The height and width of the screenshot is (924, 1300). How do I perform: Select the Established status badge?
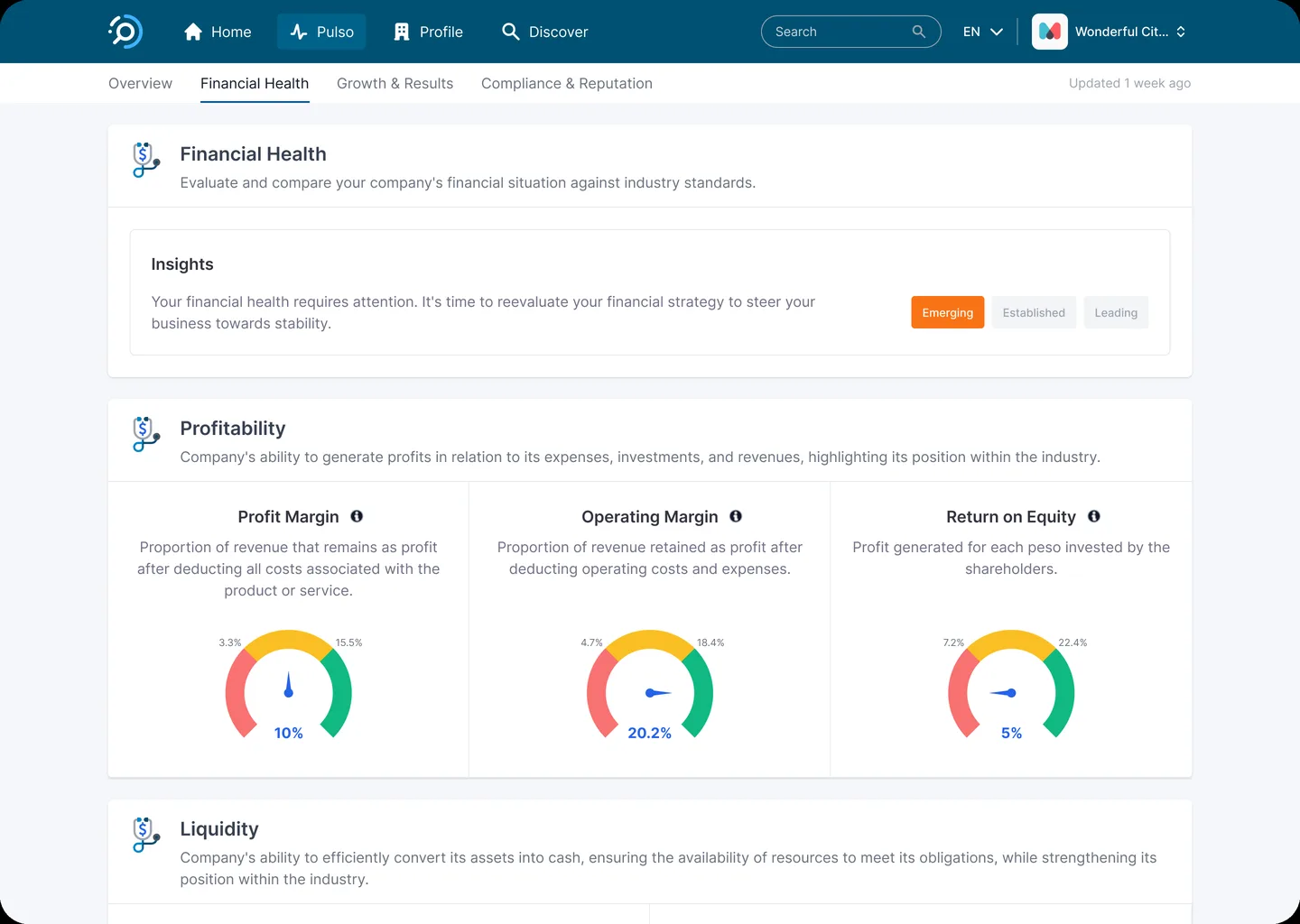coord(1034,312)
